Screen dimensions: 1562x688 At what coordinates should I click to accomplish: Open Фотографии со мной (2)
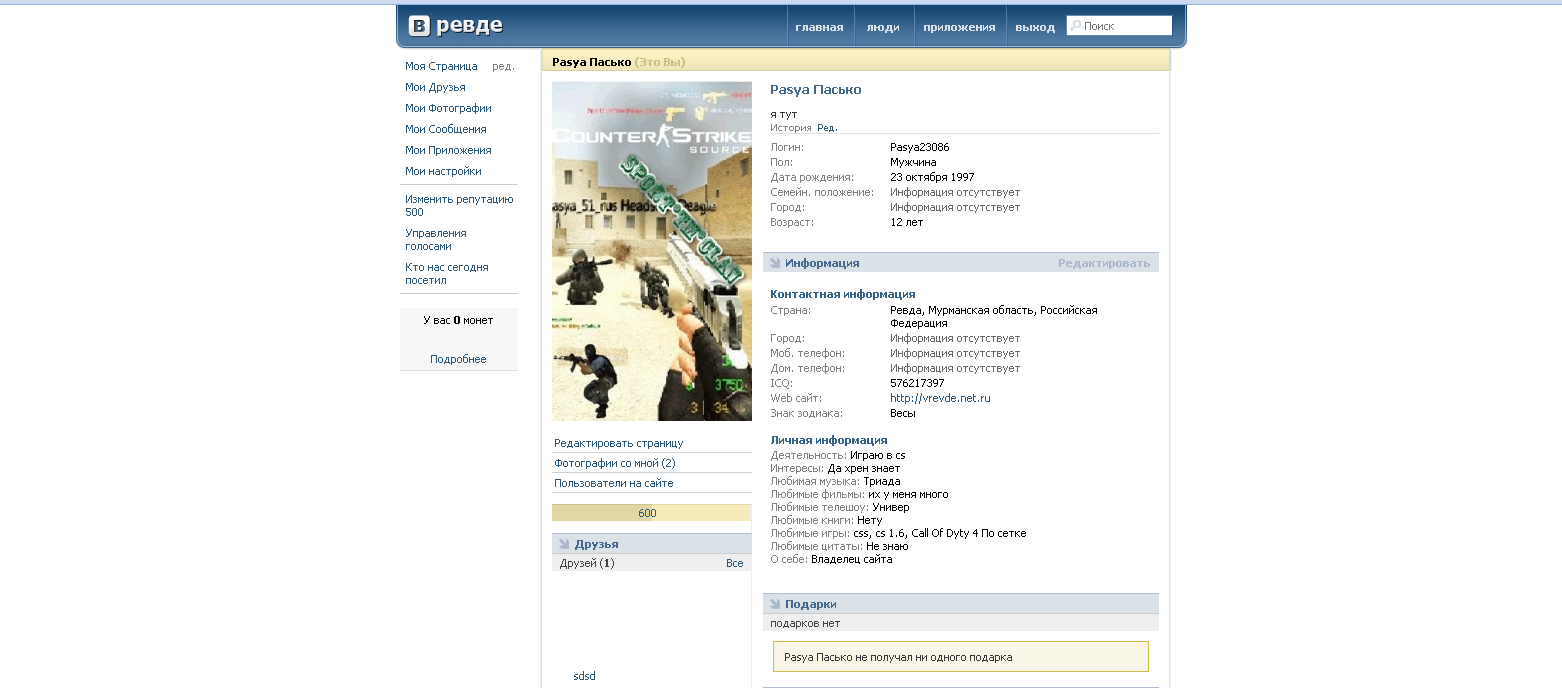tap(615, 463)
